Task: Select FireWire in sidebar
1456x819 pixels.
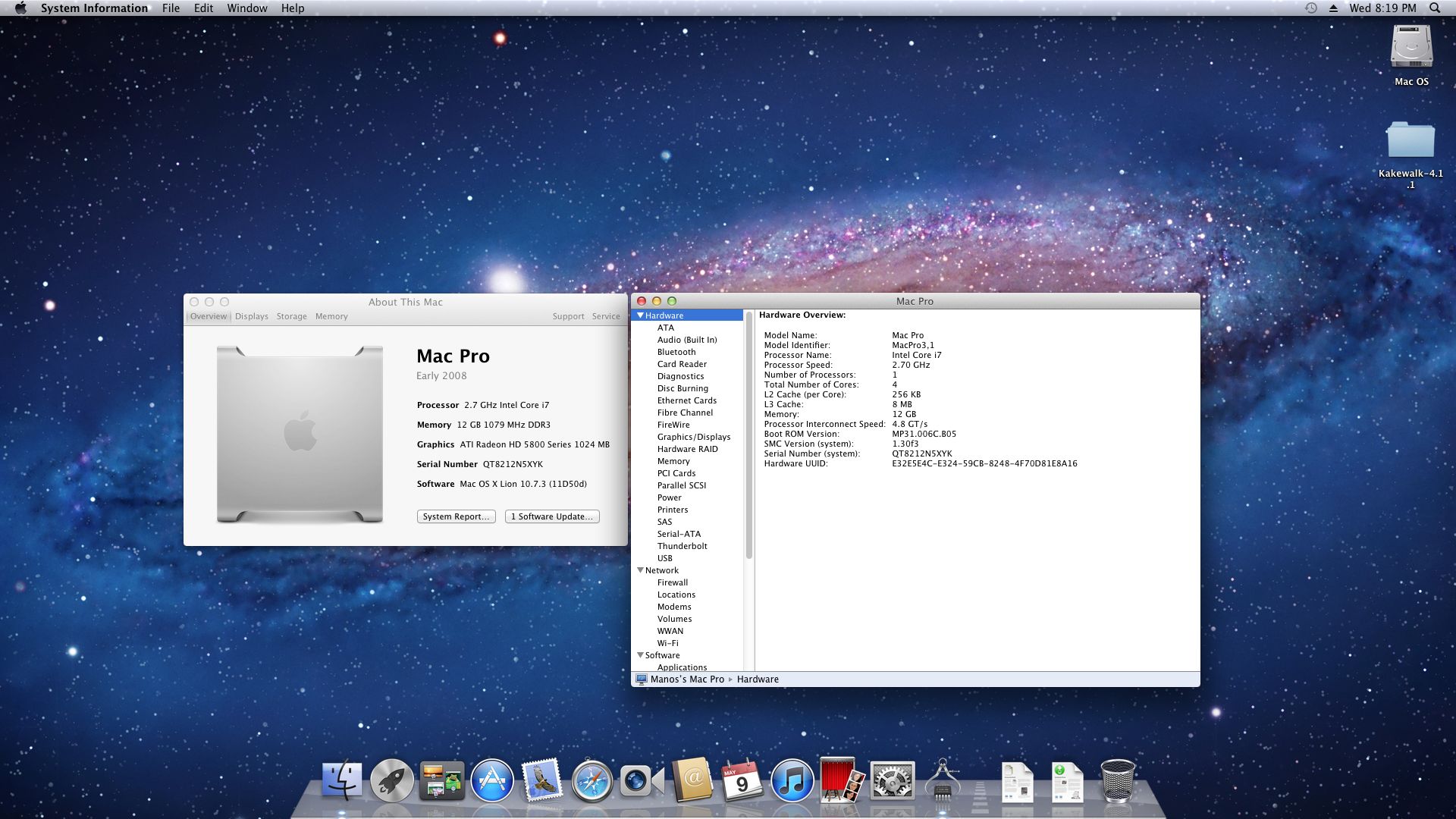Action: tap(673, 425)
